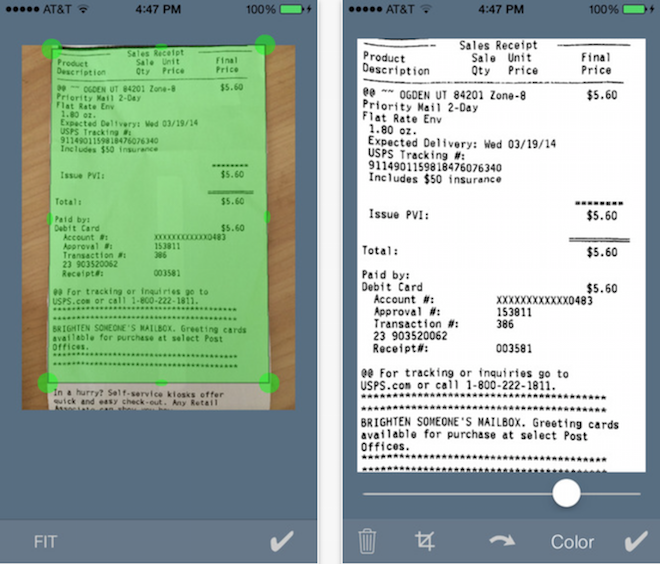The image size is (660, 564).
Task: Tap the battery icon in right status bar
Action: 634,9
